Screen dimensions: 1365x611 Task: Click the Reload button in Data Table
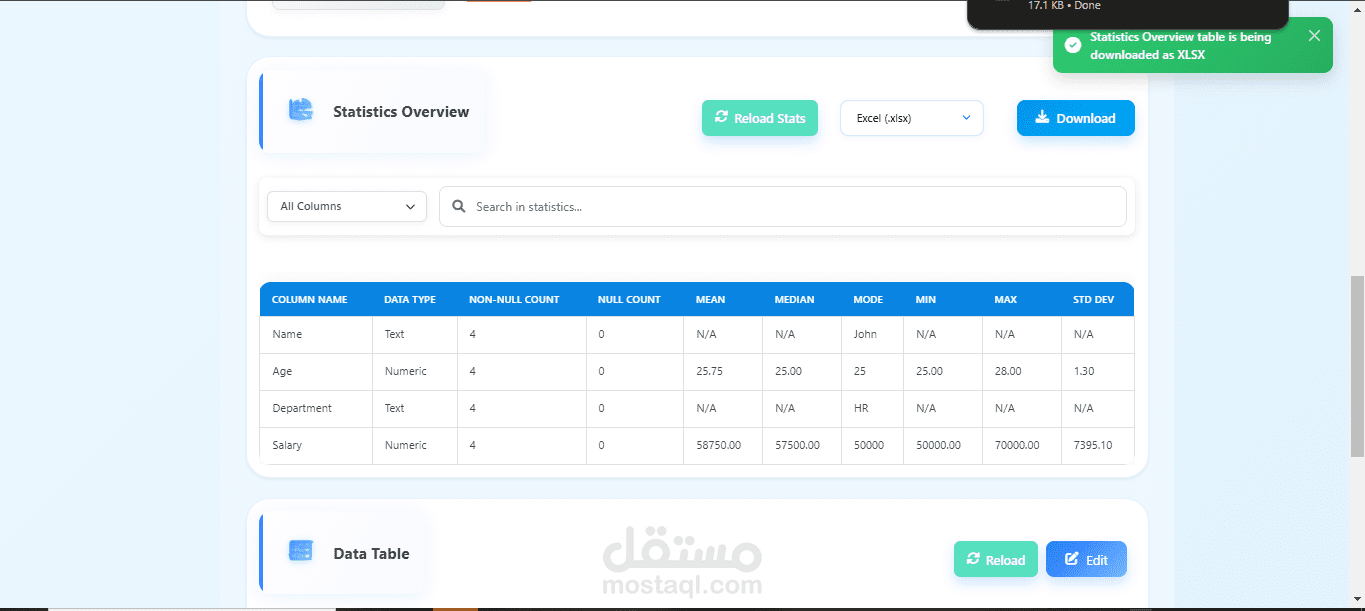coord(996,560)
